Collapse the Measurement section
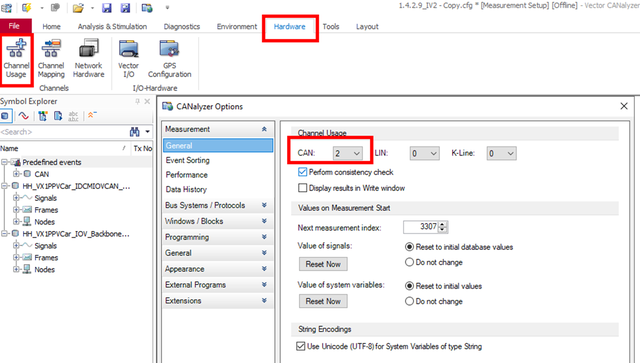The width and height of the screenshot is (640, 363). [264, 129]
